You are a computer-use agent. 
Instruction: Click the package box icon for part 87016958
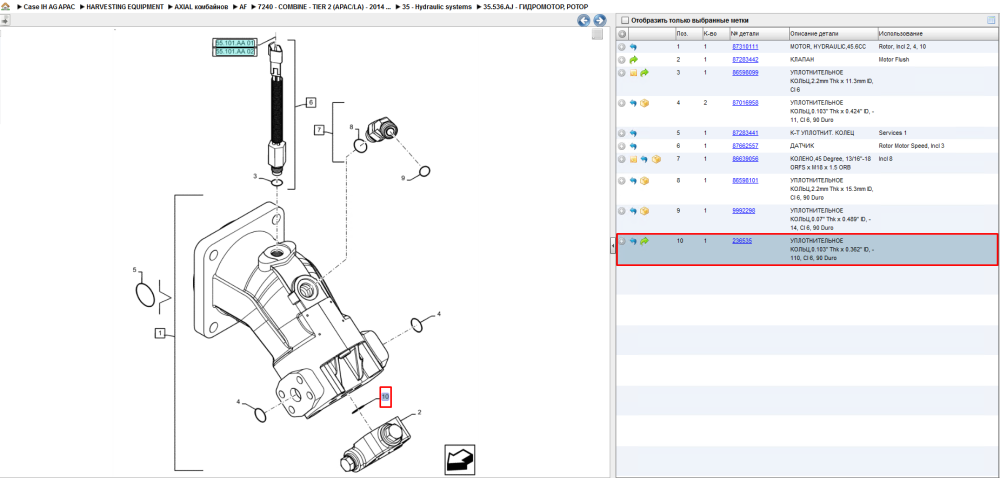coord(644,103)
